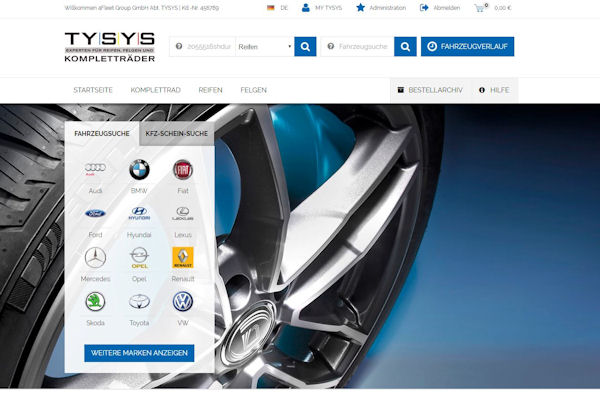Click WEITERE MARKEN ANZEIGEN button
Screen dimensions: 600x410
[139, 353]
